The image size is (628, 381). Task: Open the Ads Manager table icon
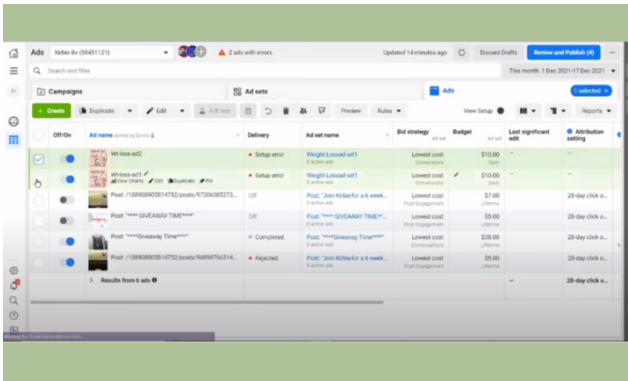point(14,140)
